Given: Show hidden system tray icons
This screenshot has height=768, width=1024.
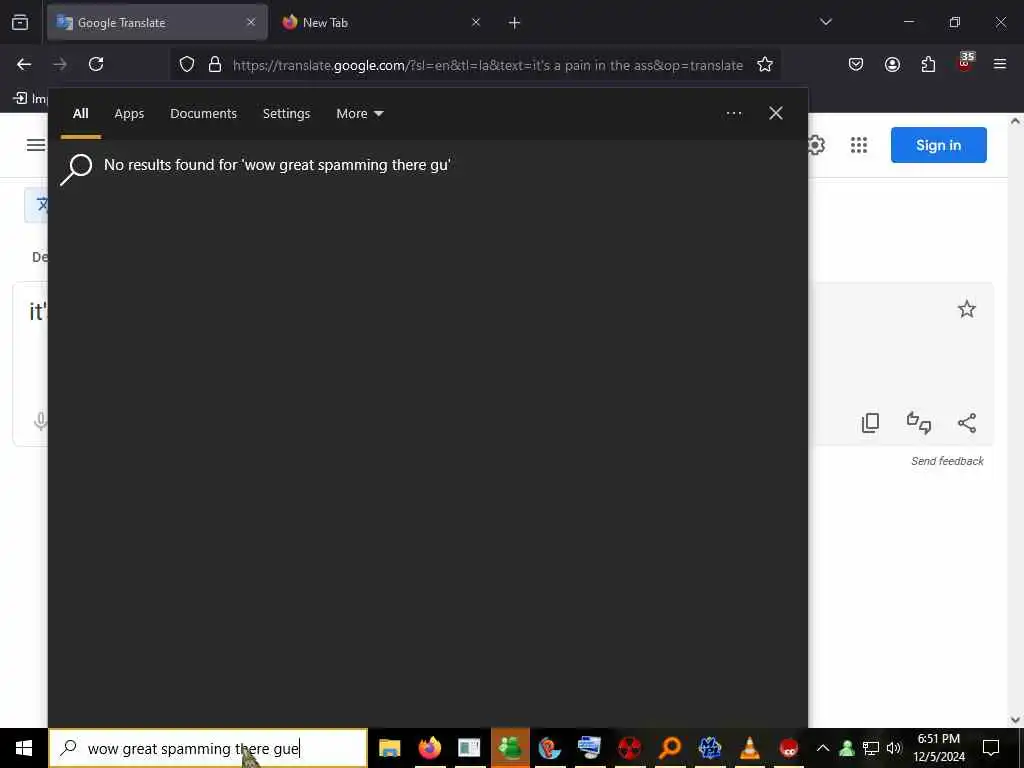Looking at the screenshot, I should tap(823, 748).
